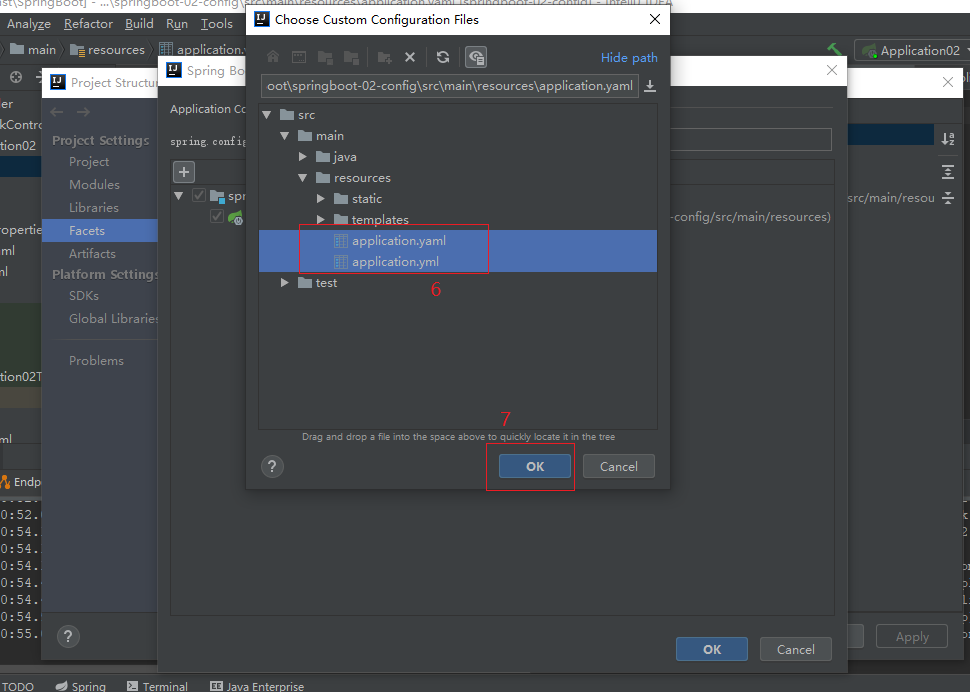Image resolution: width=970 pixels, height=692 pixels.
Task: Open the Refactor menu
Action: coord(88,24)
